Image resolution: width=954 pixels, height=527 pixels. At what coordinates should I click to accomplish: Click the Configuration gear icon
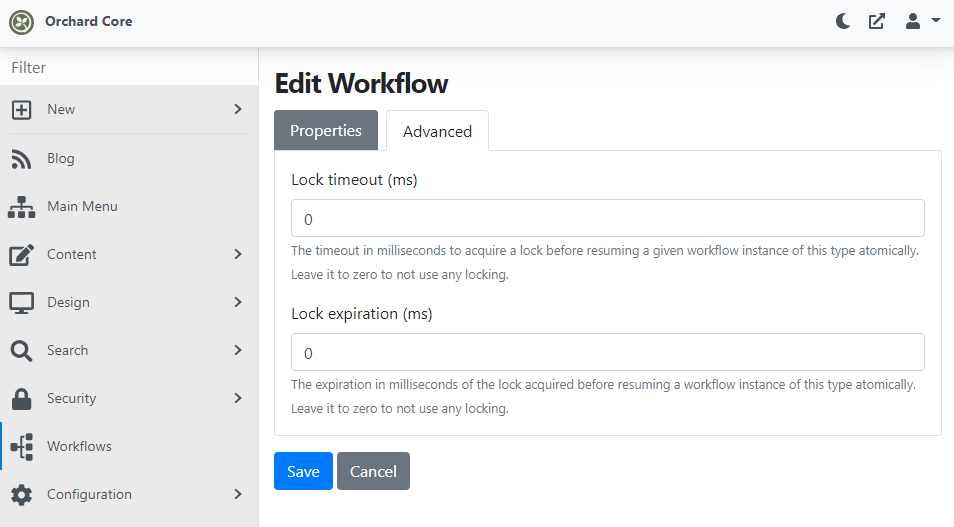click(x=21, y=495)
